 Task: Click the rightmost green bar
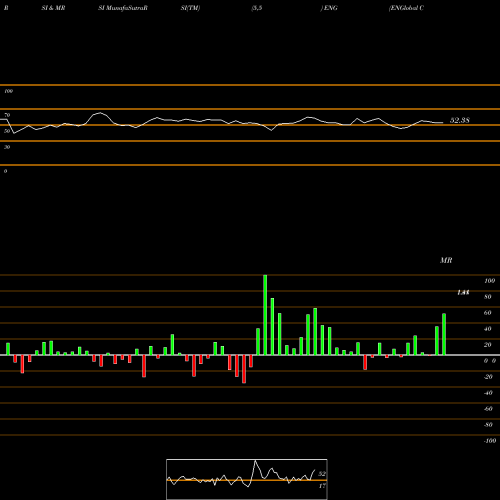coord(444,334)
